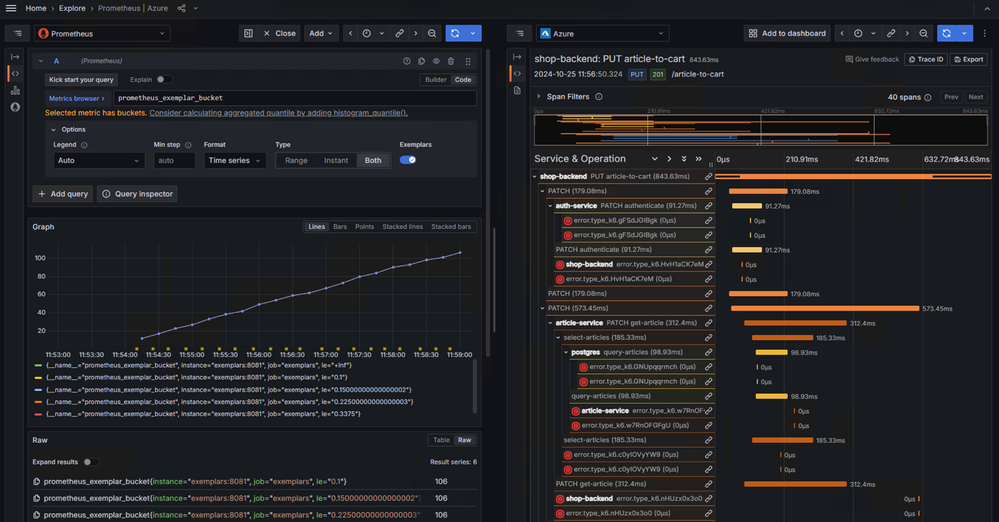
Task: Click the Add query button
Action: (62, 194)
